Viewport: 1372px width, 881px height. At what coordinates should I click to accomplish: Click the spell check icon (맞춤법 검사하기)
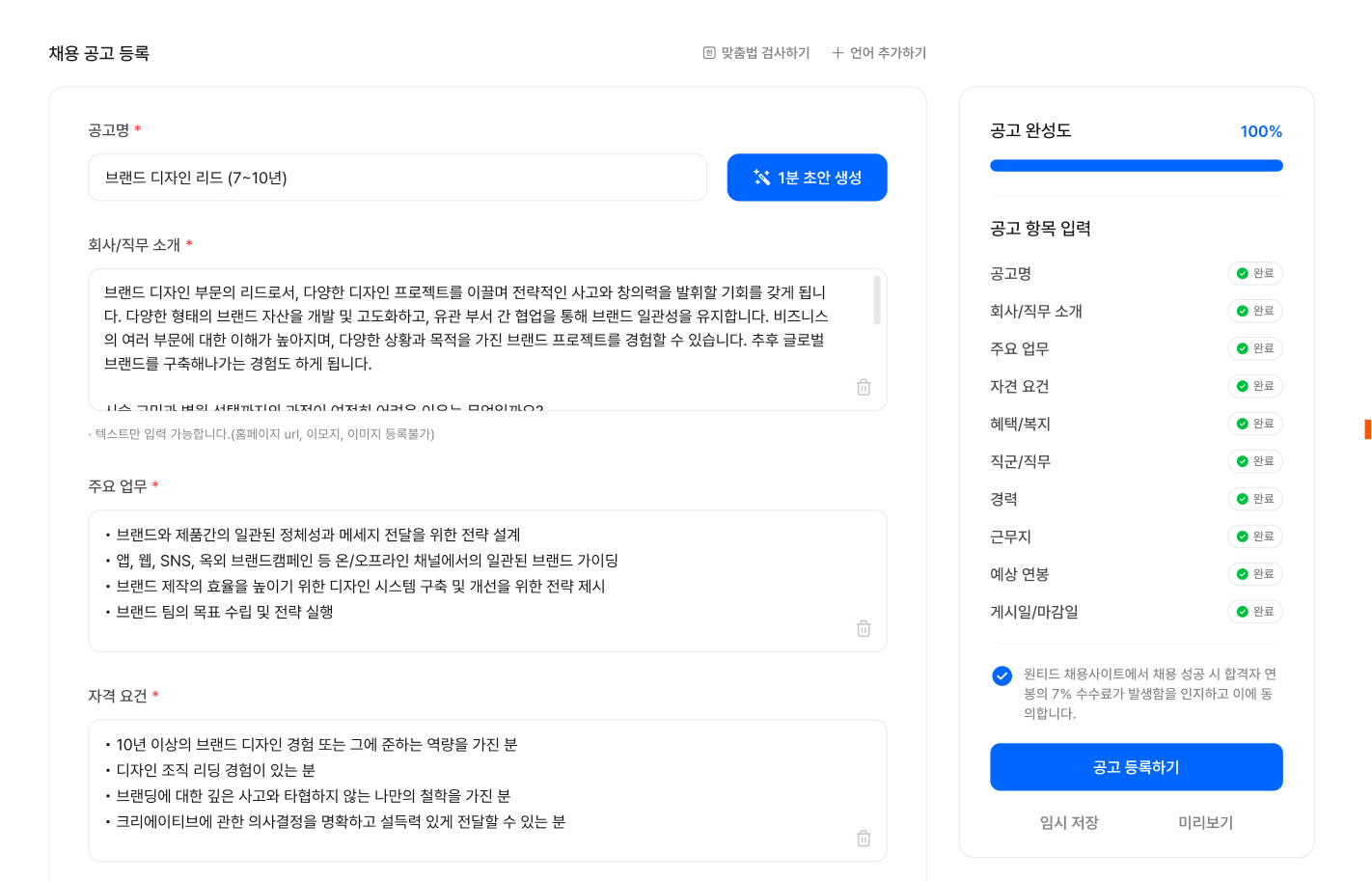(x=709, y=53)
